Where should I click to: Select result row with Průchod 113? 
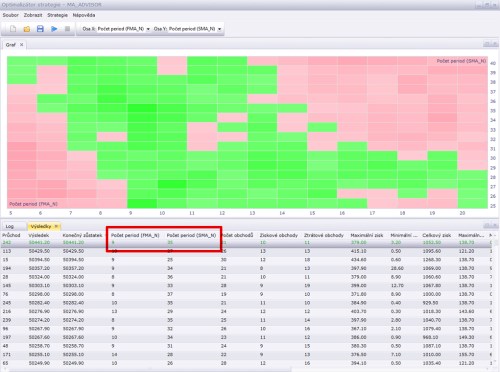[x=247, y=251]
